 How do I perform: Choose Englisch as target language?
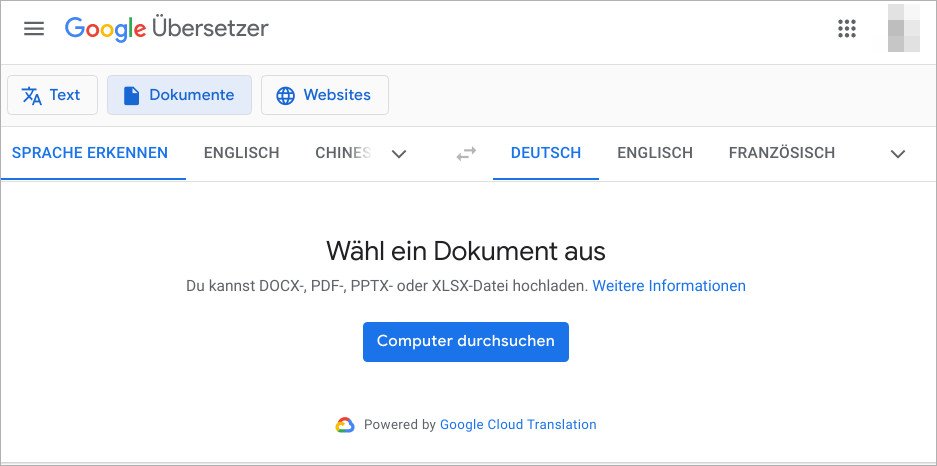click(655, 153)
